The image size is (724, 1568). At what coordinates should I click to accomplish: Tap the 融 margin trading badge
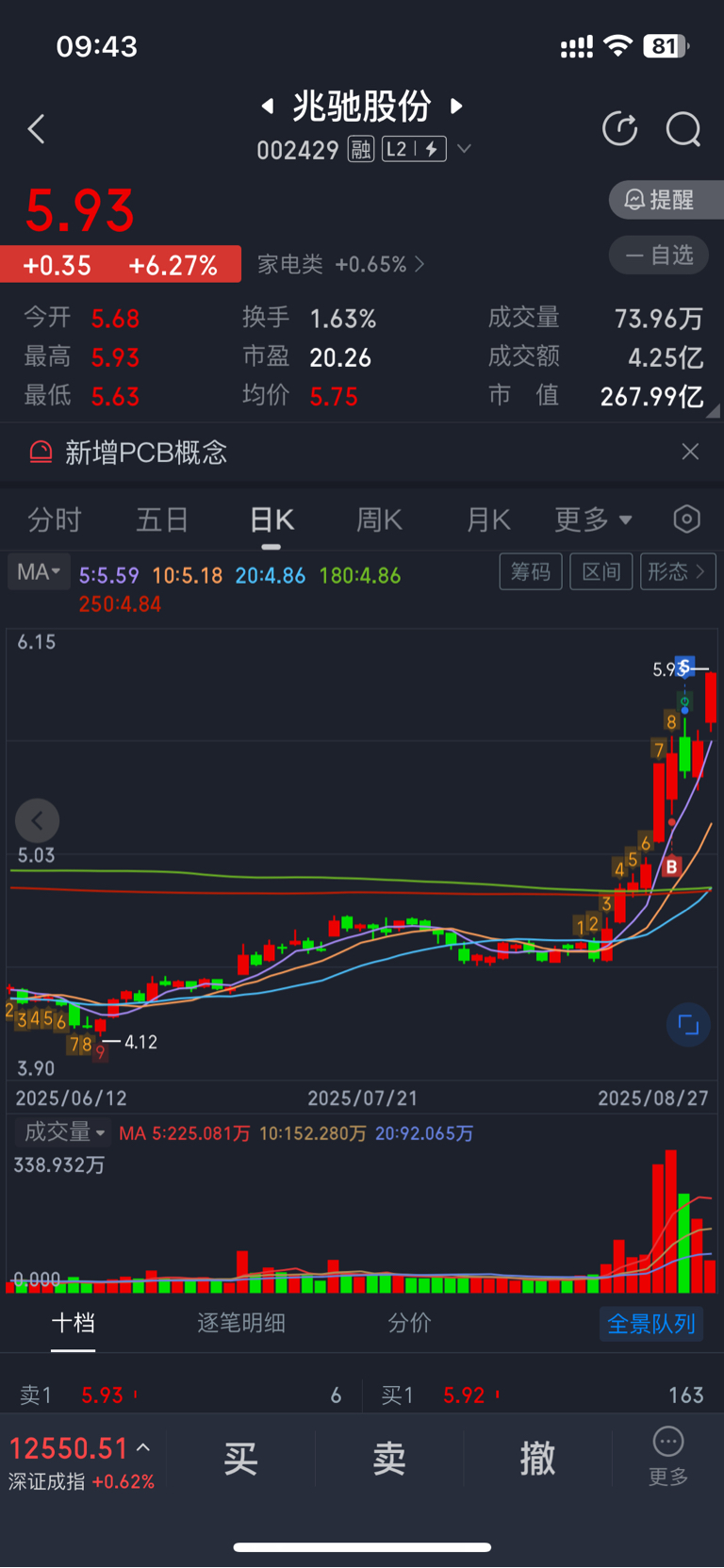[361, 149]
